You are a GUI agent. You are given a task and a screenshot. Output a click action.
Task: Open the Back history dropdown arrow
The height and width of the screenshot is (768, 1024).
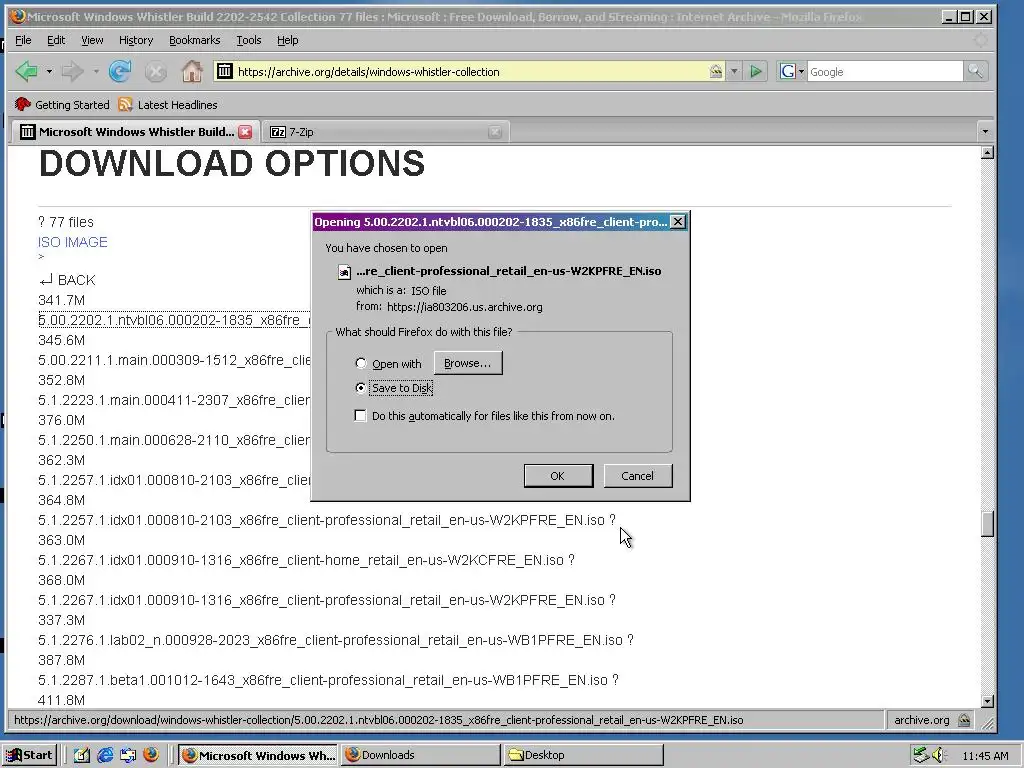(49, 71)
